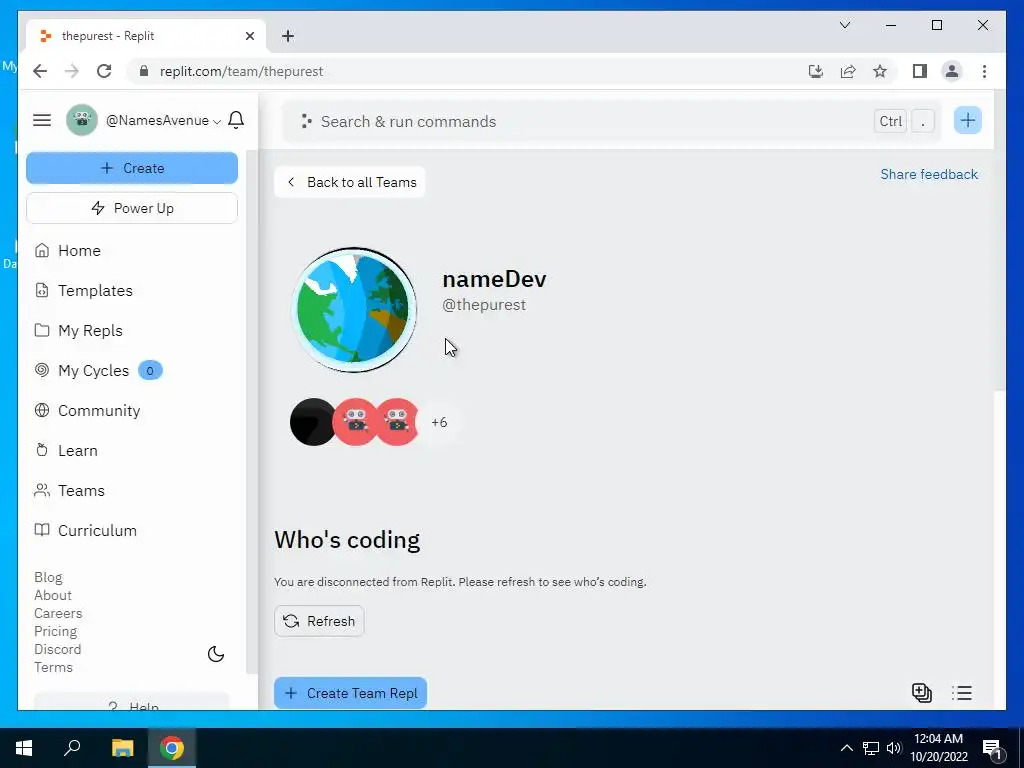Viewport: 1024px width, 768px height.
Task: Toggle the browser side panel icon
Action: tap(920, 71)
